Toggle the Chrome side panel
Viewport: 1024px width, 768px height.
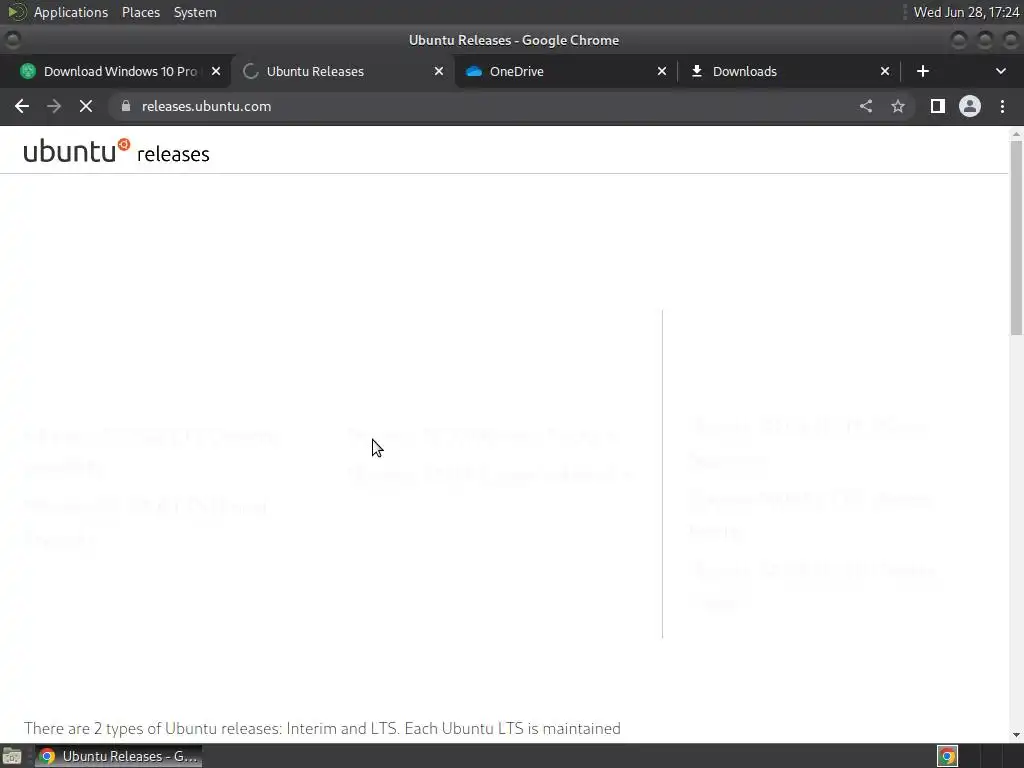pyautogui.click(x=938, y=106)
